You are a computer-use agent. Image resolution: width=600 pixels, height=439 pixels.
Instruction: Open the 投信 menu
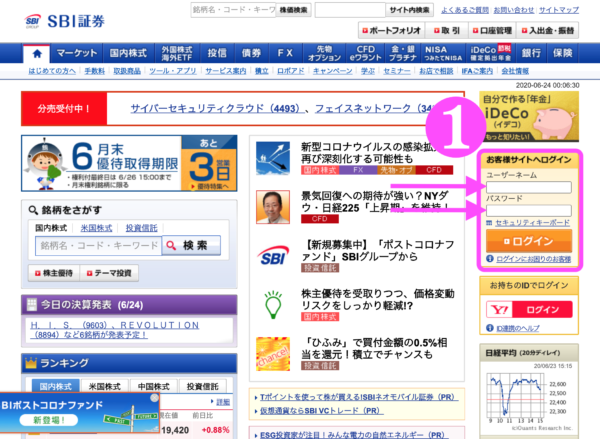coord(217,53)
